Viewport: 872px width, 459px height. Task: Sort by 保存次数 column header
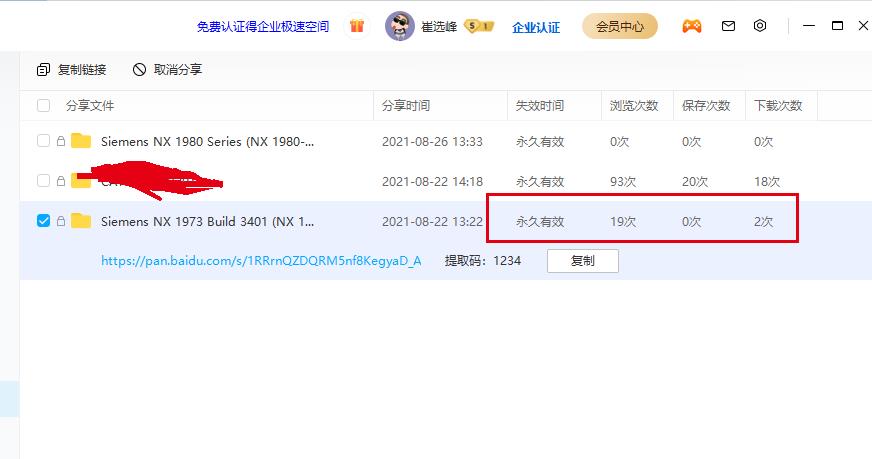[706, 106]
